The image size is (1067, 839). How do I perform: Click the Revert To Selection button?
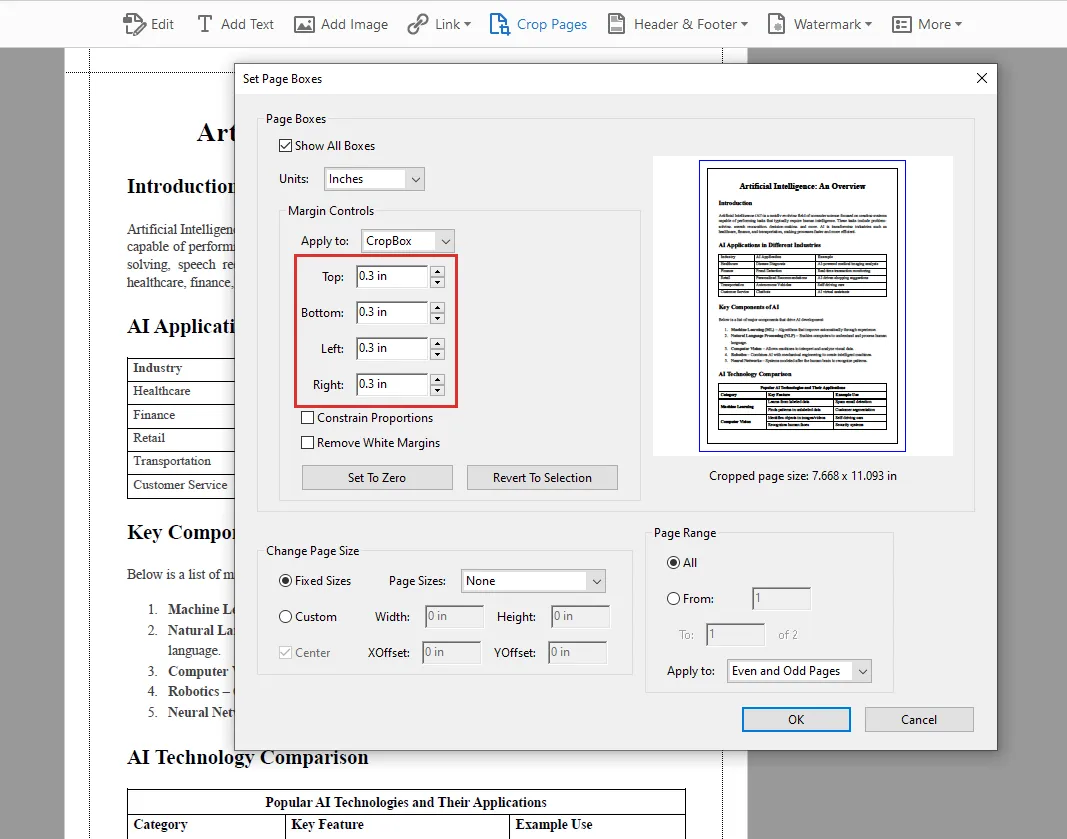[542, 478]
